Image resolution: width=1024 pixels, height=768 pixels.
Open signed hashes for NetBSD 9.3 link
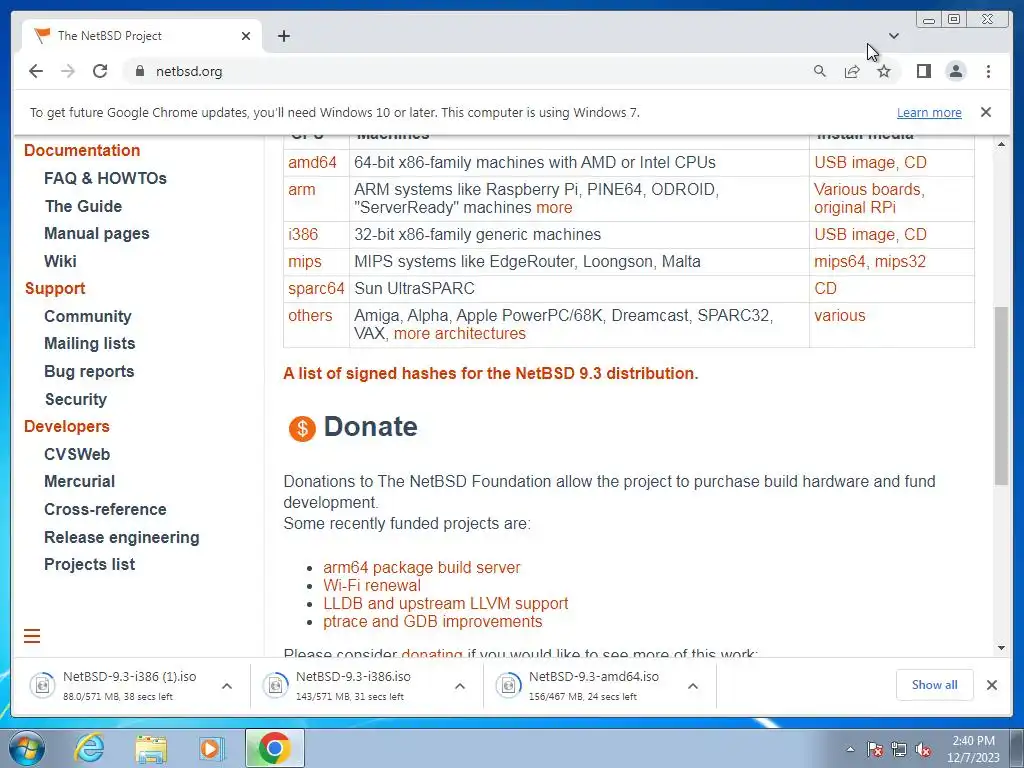490,374
